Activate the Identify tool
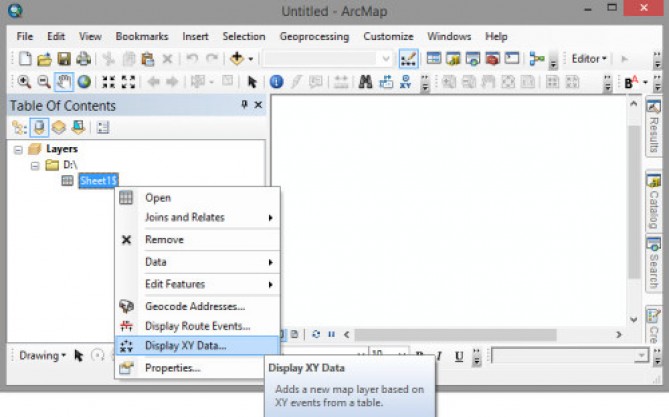 pyautogui.click(x=276, y=82)
